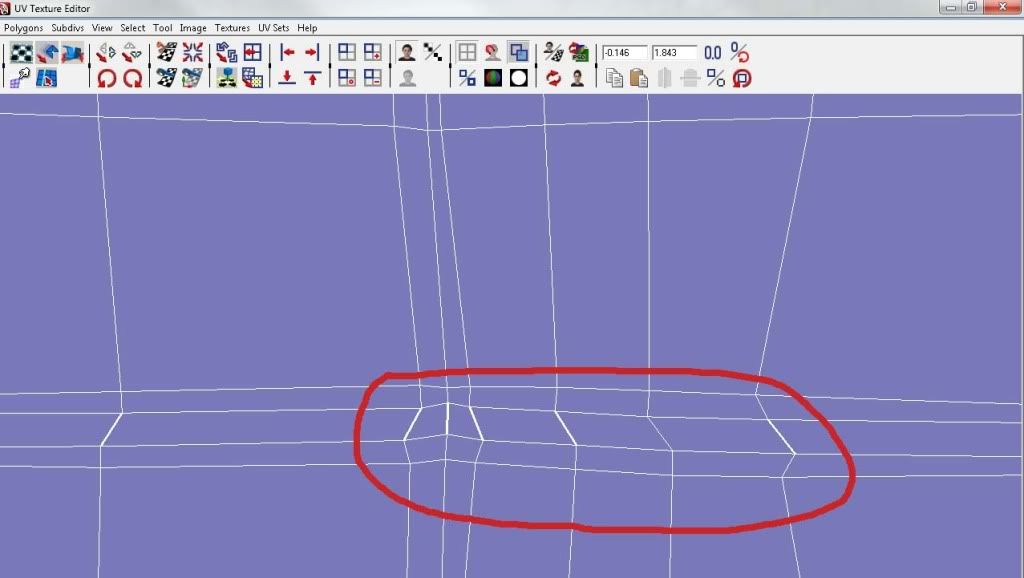
Task: Update PSD networks icon
Action: [x=578, y=52]
